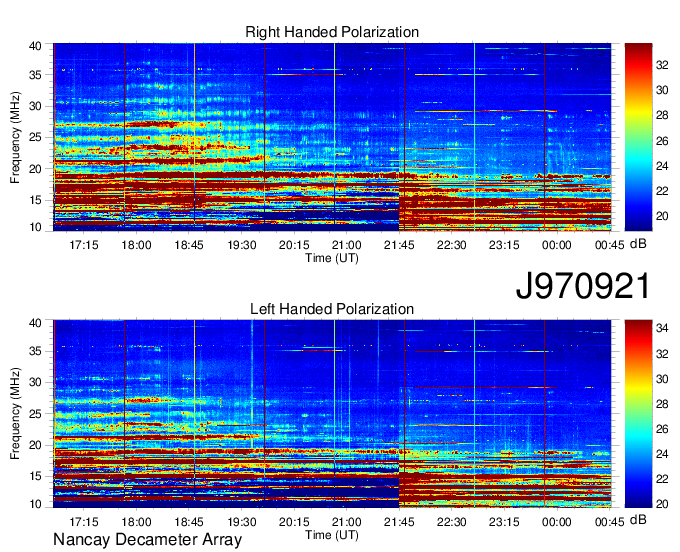The height and width of the screenshot is (552, 680).
Task: Click the "Left Handed Polarization" plot title
Action: [332, 309]
